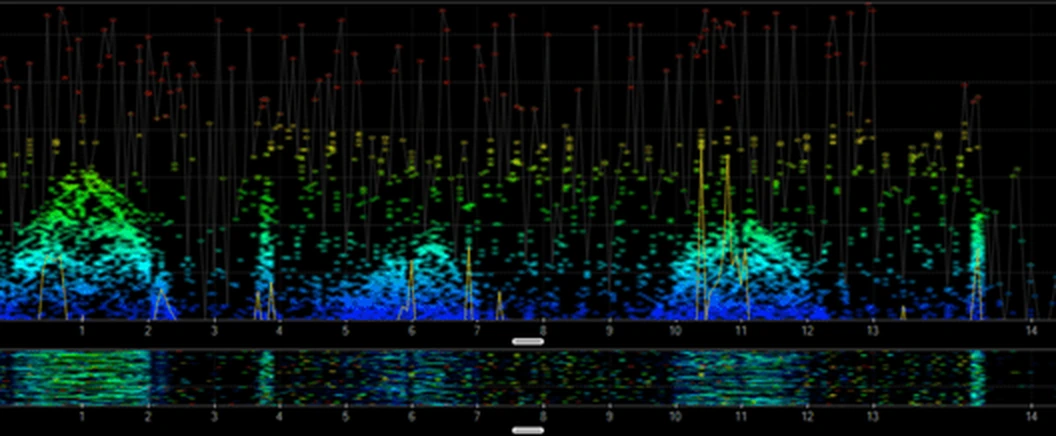Grab the scroll handle below the scatter plot
The image size is (1056, 436).
[527, 342]
